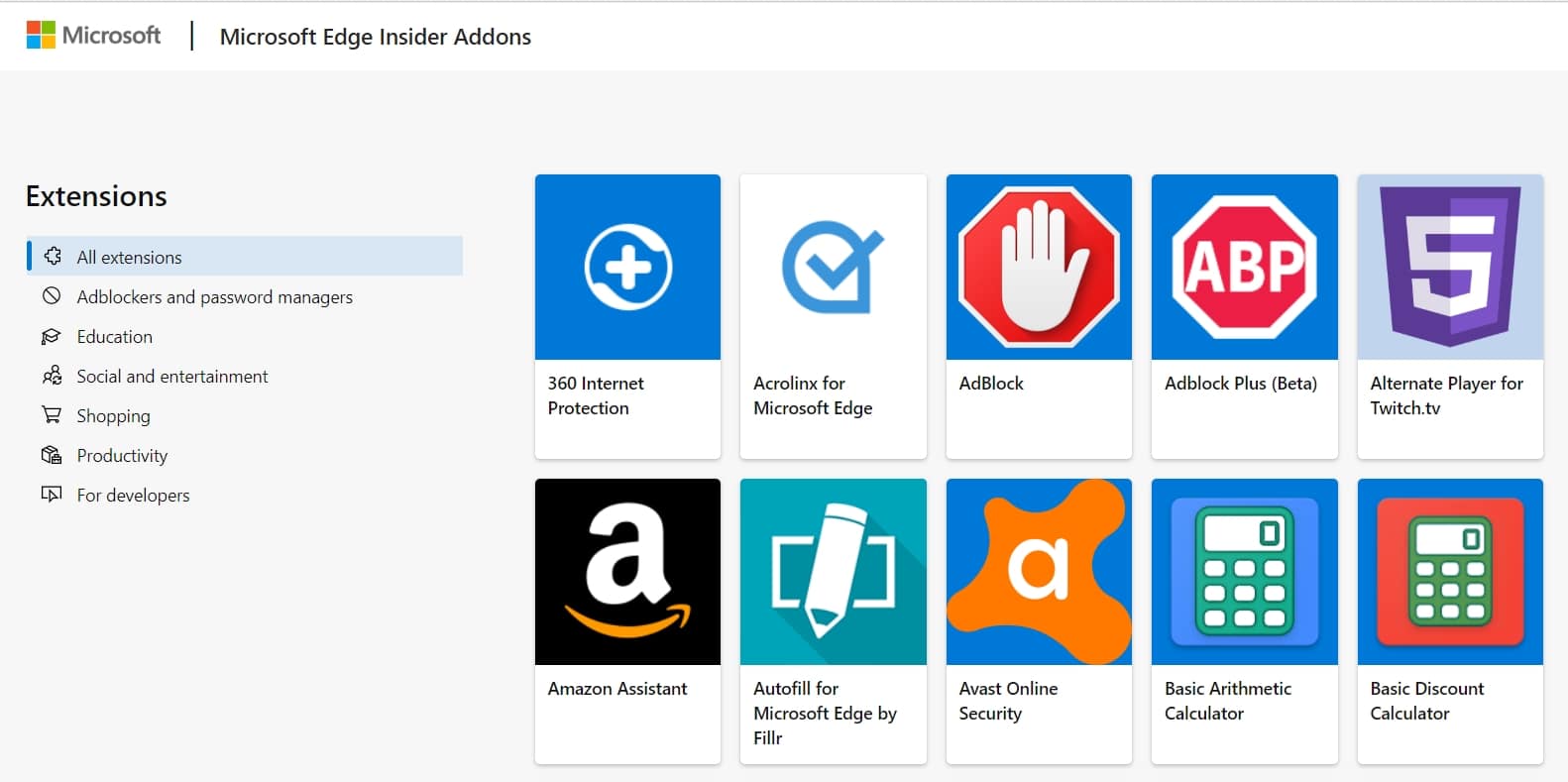Click the Basic Discount Calculator title
The image size is (1568, 782).
pyautogui.click(x=1427, y=701)
